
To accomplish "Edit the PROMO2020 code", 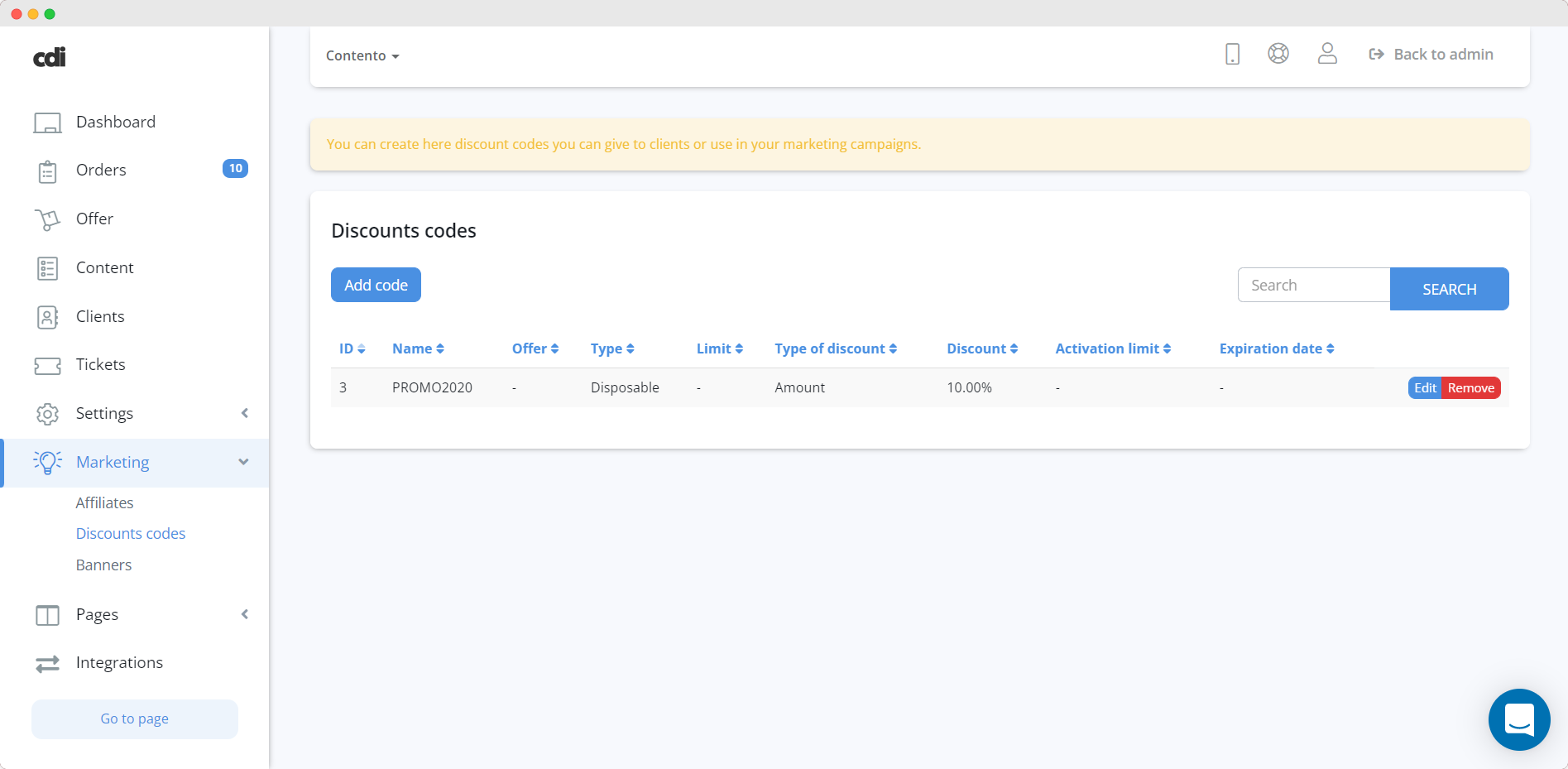I will coord(1425,387).
